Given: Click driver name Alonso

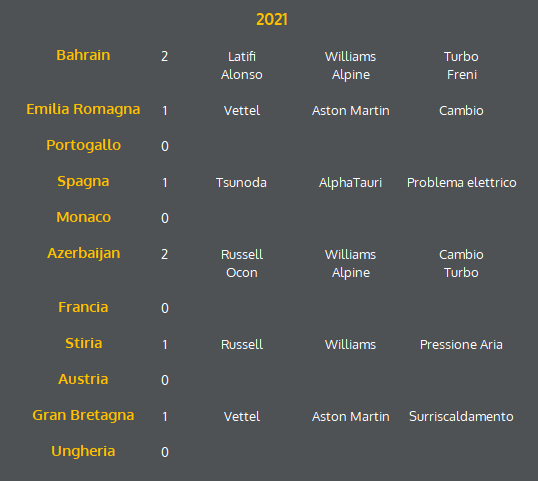Looking at the screenshot, I should (x=242, y=75).
